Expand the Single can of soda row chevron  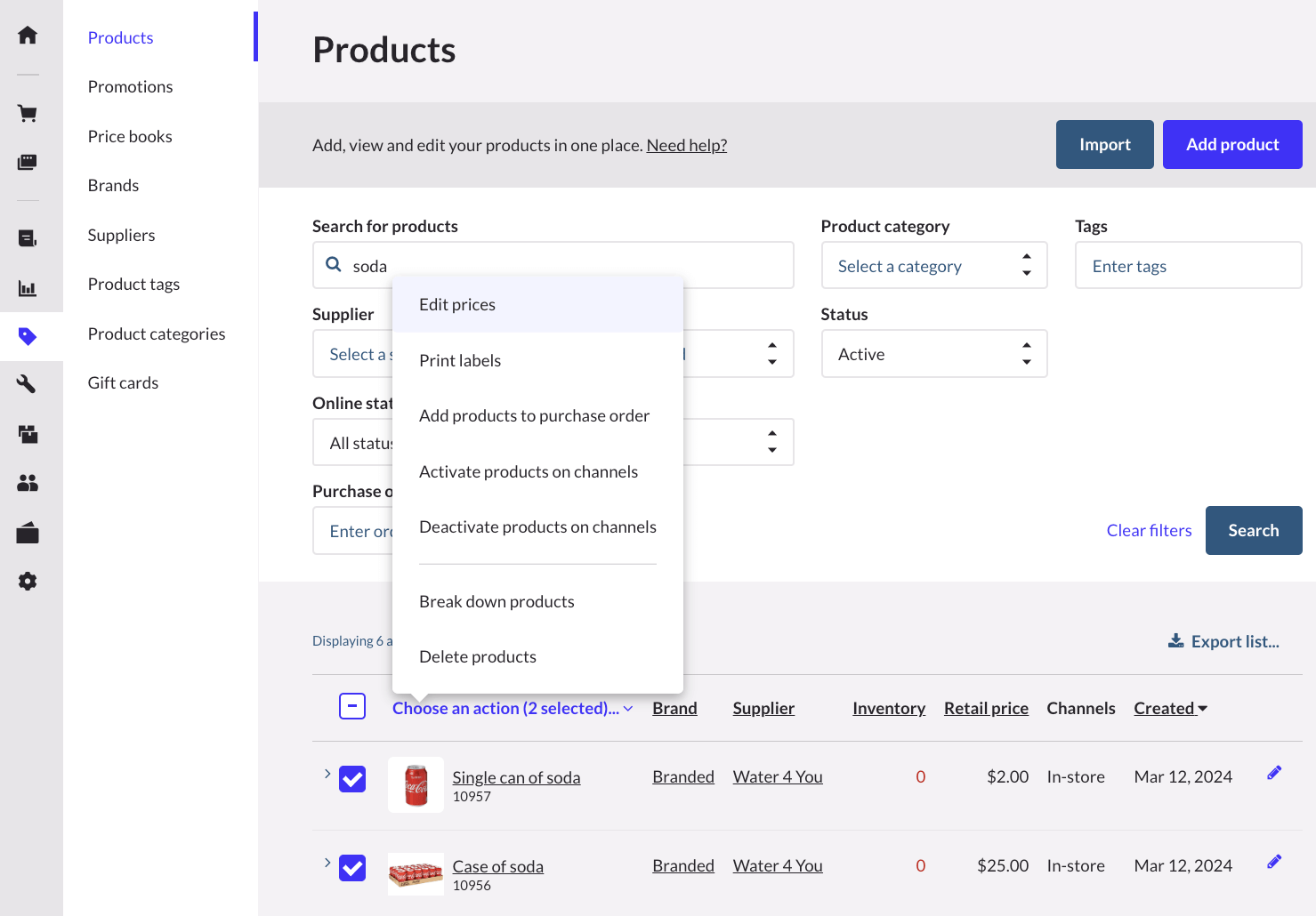pos(327,775)
